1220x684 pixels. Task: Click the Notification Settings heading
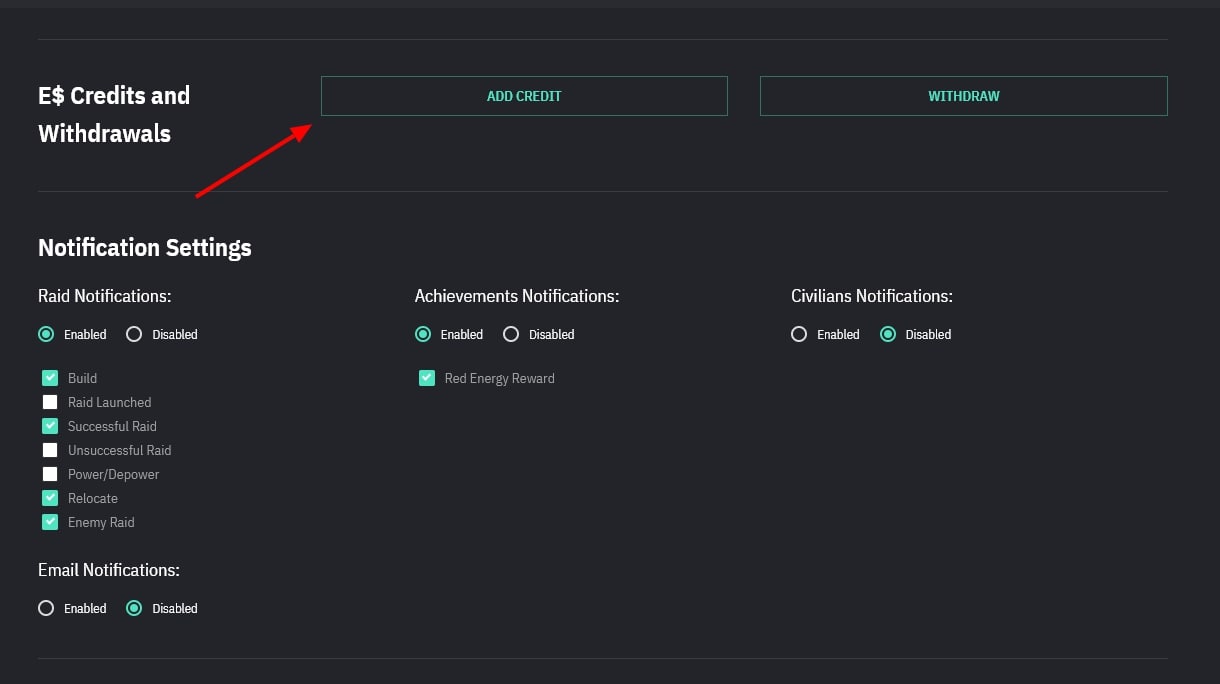click(145, 248)
